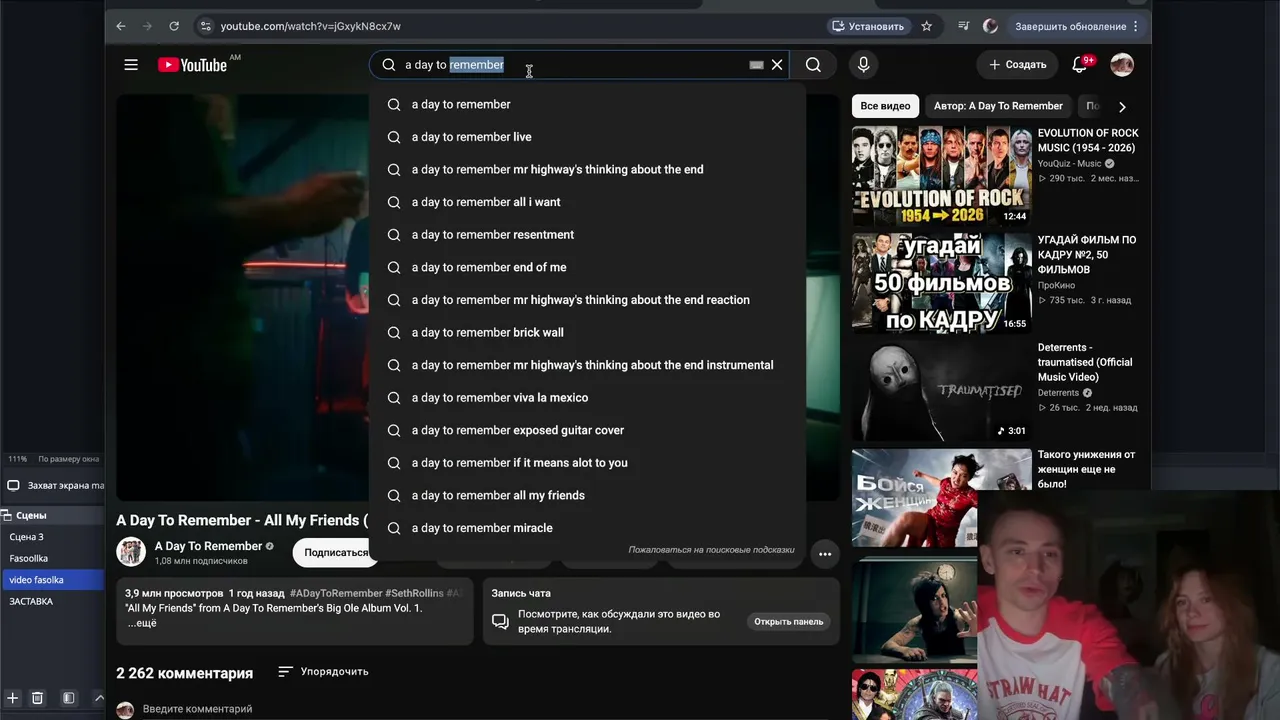Reload the browser page
The width and height of the screenshot is (1280, 720).
174,26
